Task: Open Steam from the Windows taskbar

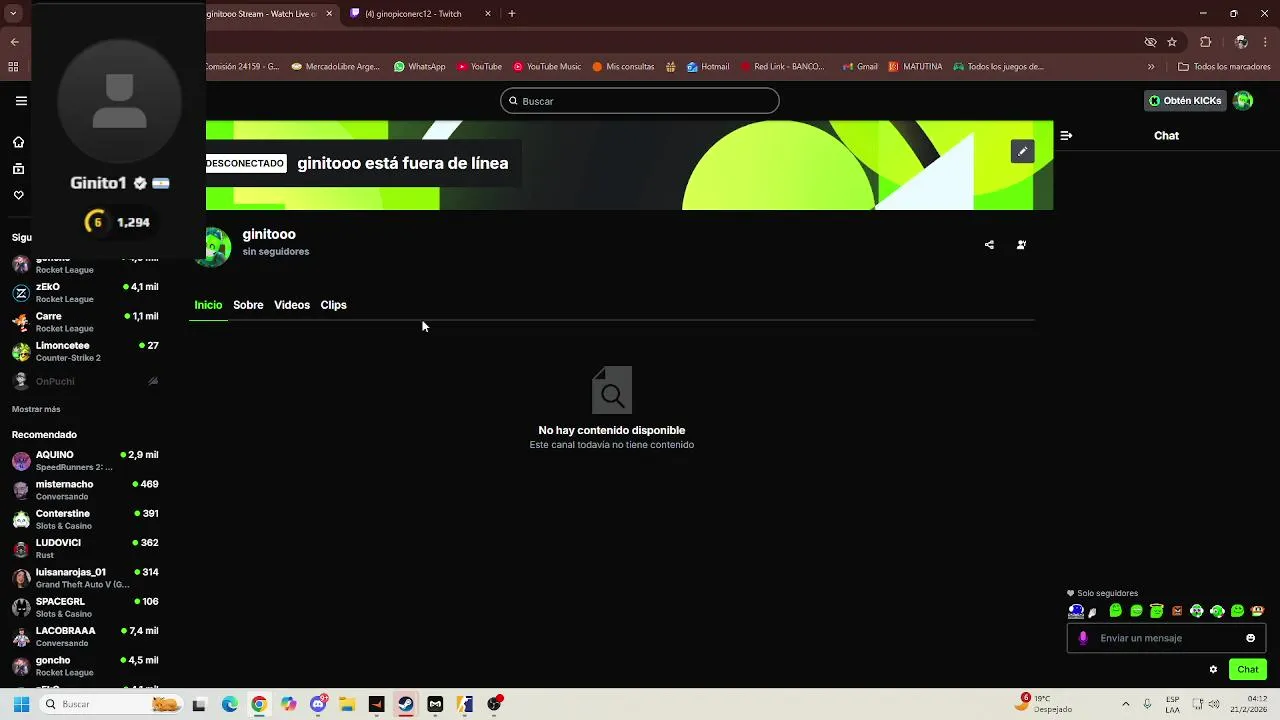Action: pyautogui.click(x=405, y=704)
